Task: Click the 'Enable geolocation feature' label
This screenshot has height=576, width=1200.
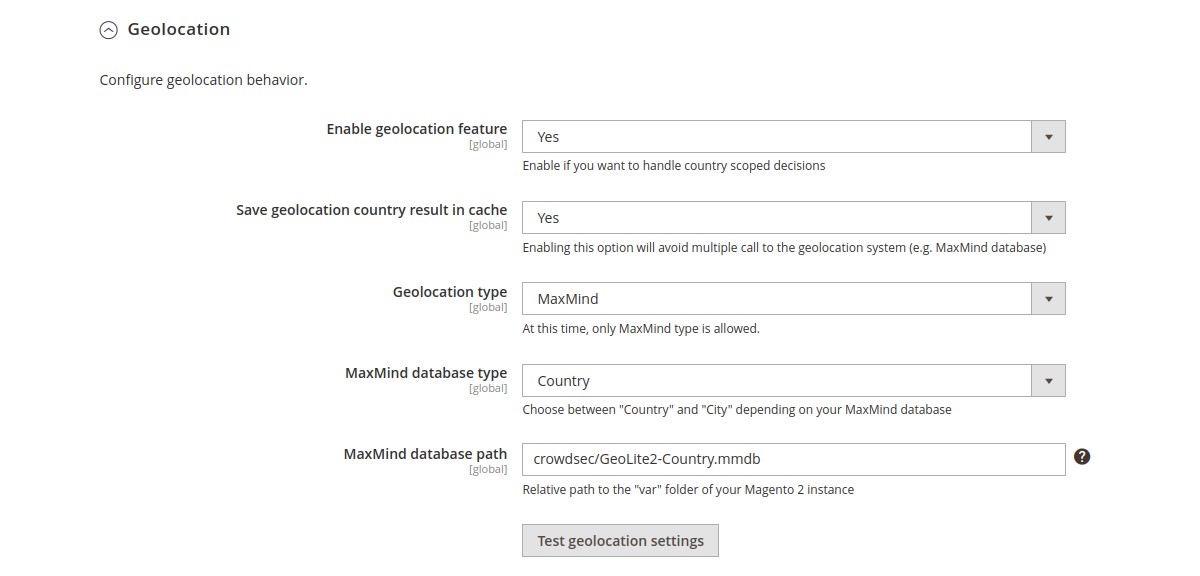Action: (416, 129)
